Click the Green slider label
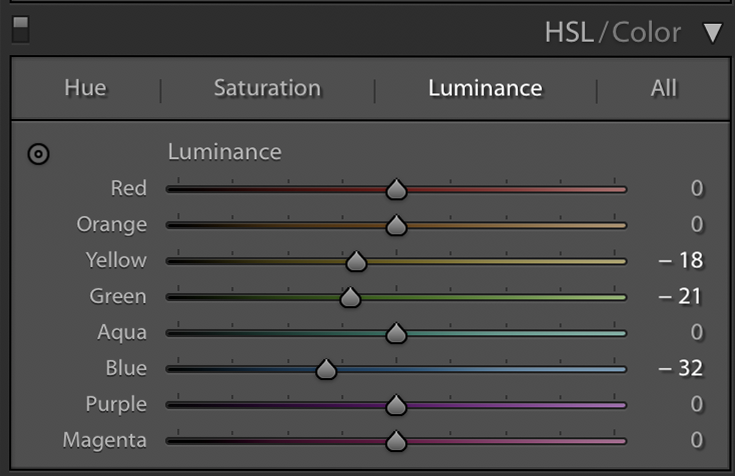This screenshot has width=735, height=476. pyautogui.click(x=118, y=296)
